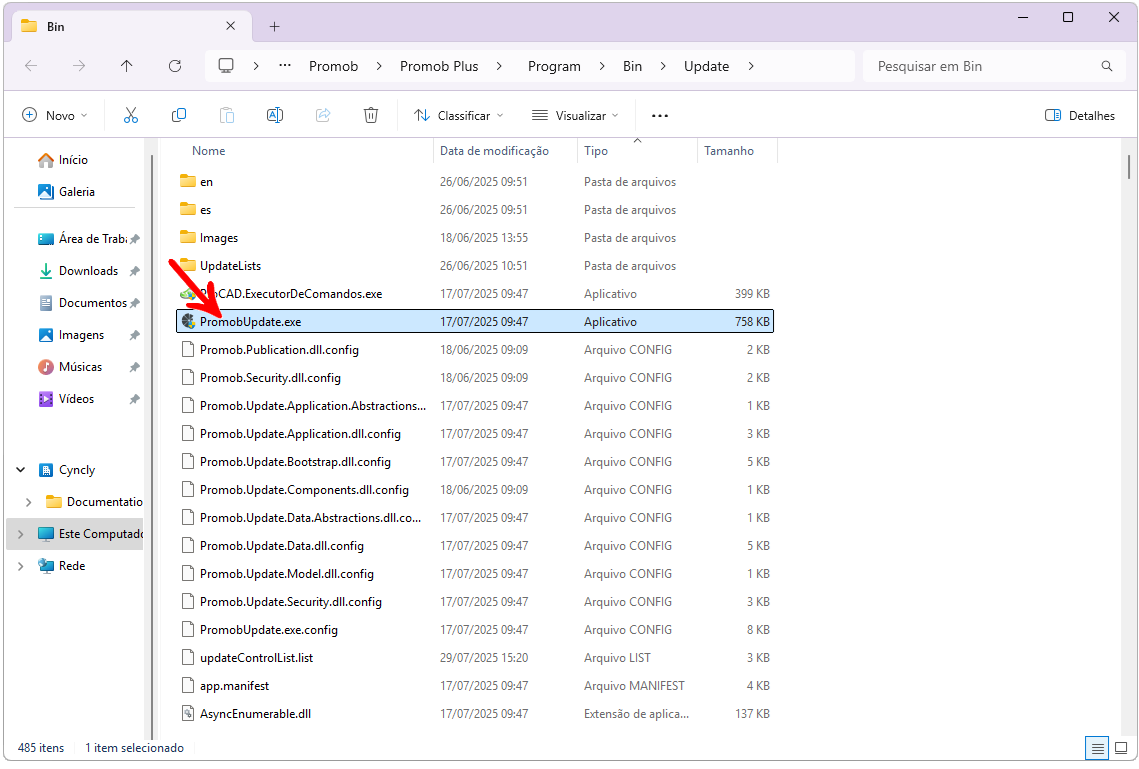Go up one folder level
The width and height of the screenshot is (1139, 769).
[x=126, y=66]
